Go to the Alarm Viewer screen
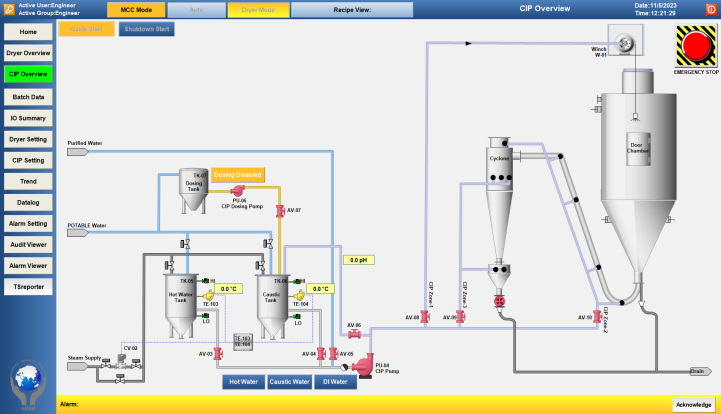721x414 pixels. (x=28, y=266)
